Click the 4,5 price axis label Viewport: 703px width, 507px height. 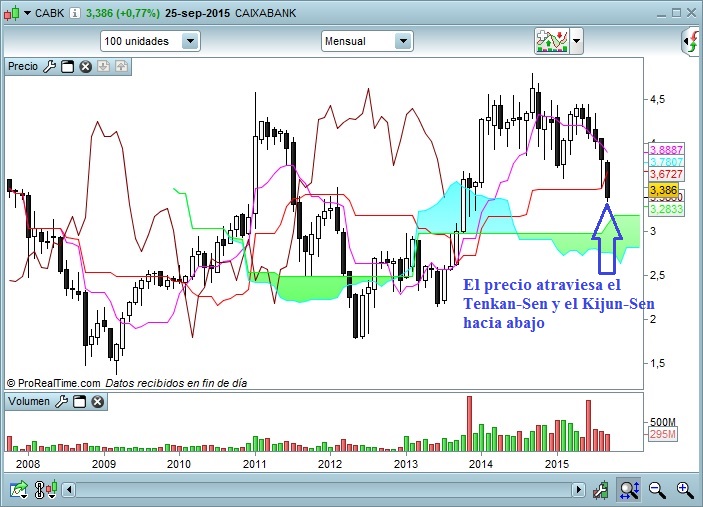coord(657,100)
